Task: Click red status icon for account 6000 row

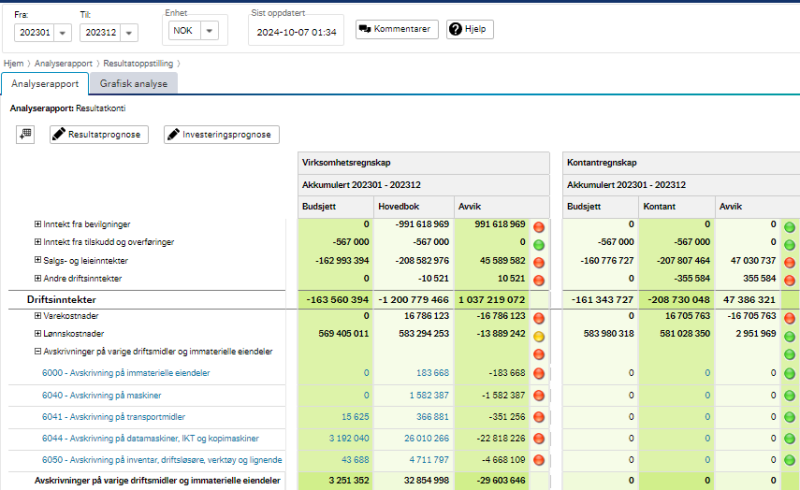Action: pos(539,373)
